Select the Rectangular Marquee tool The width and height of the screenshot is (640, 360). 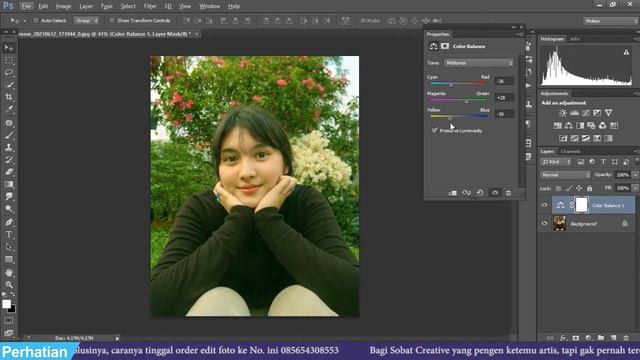[x=9, y=60]
